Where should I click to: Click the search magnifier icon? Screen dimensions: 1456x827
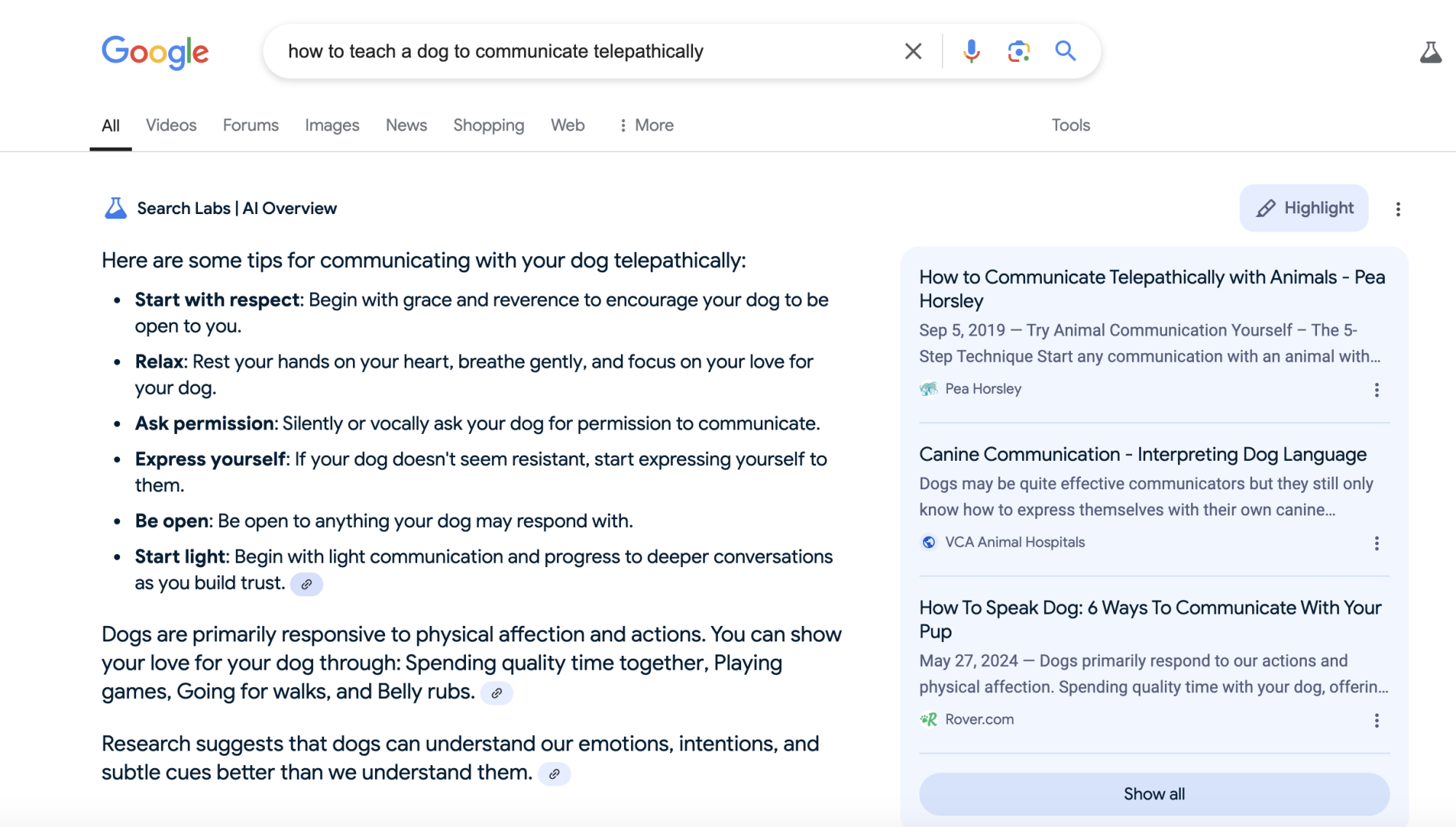[1065, 51]
